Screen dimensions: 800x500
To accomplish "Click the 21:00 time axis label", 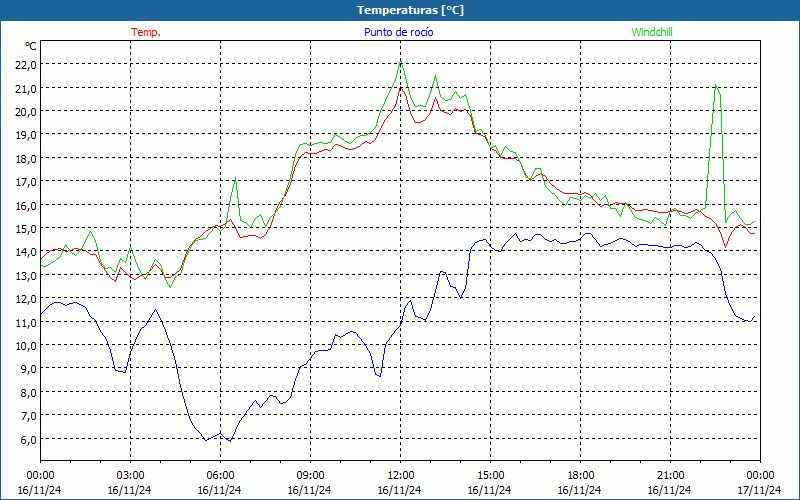I will (670, 476).
